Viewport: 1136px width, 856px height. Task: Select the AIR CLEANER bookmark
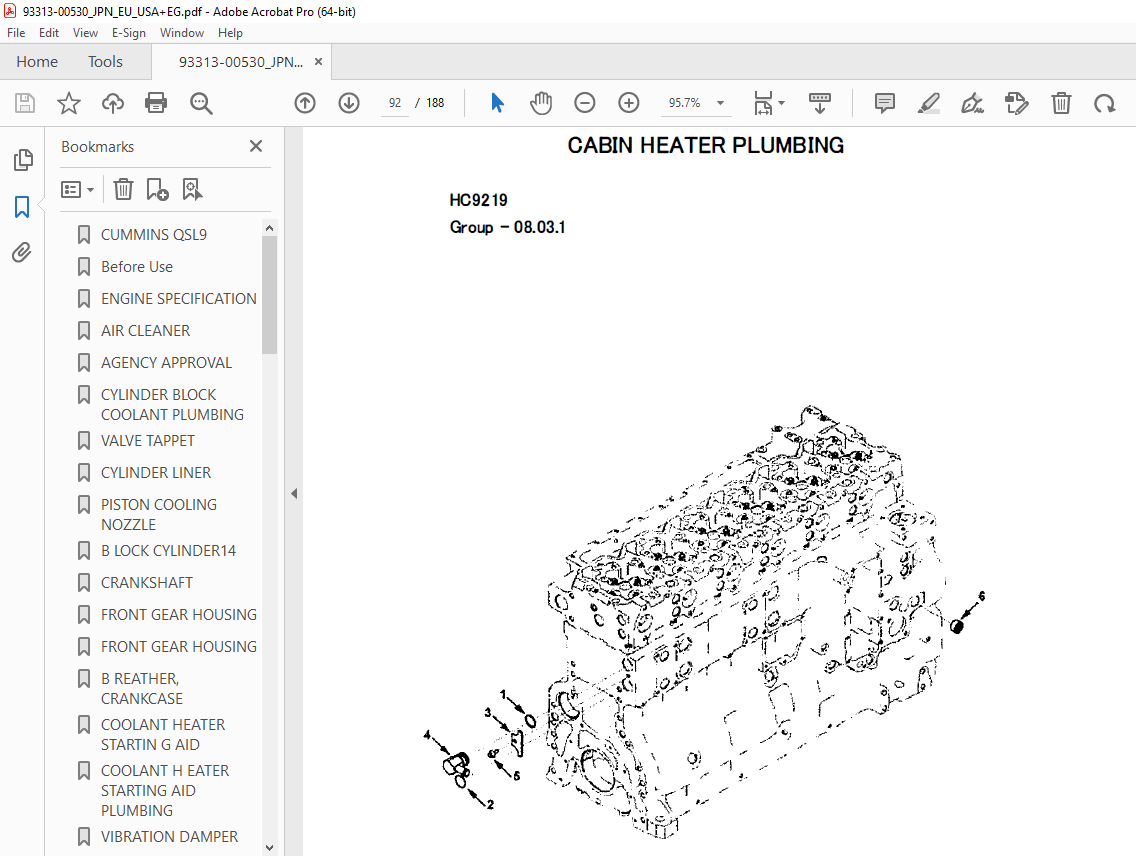click(145, 330)
